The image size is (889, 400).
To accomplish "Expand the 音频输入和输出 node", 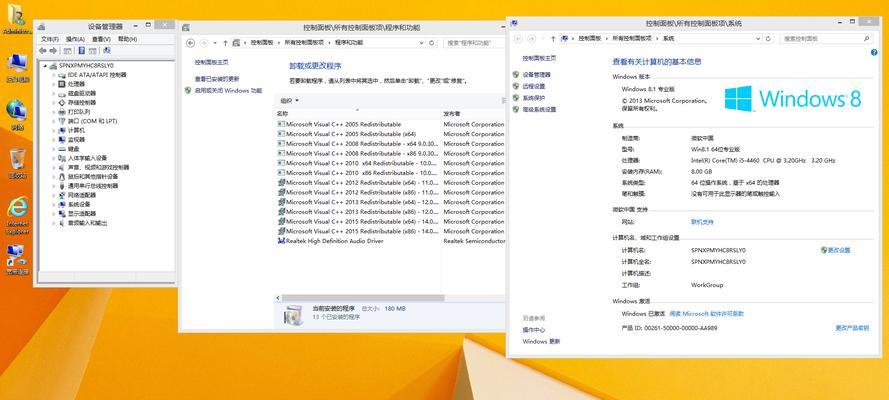I will (x=54, y=223).
